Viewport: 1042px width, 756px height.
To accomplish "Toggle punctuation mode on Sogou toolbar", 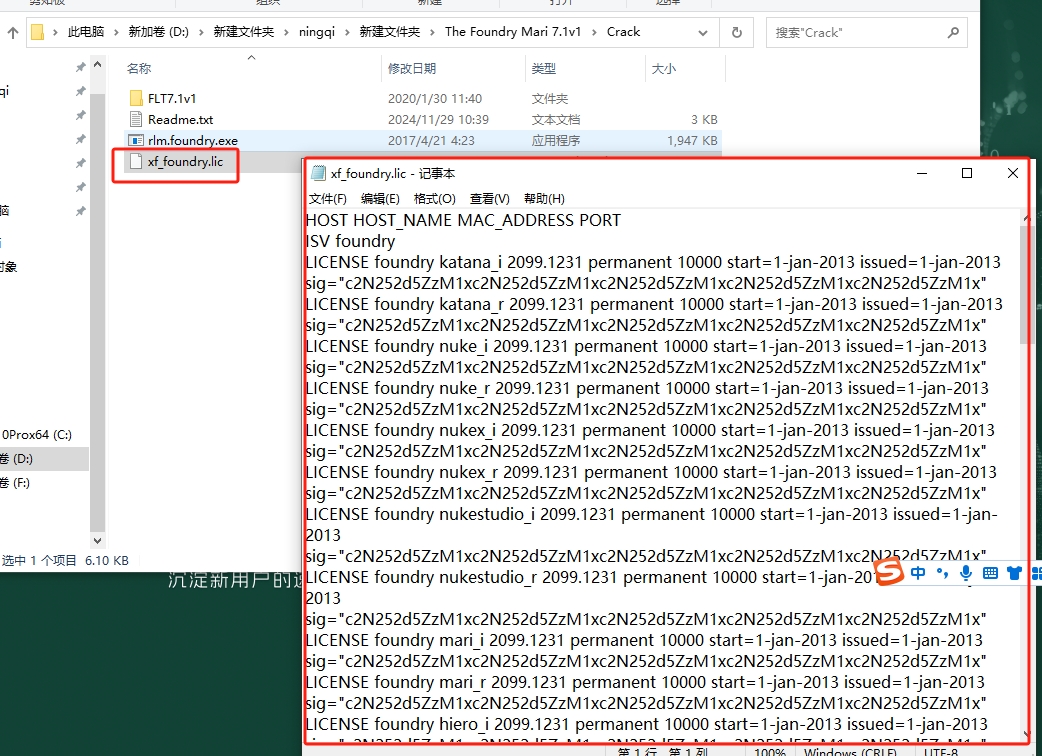I will (942, 574).
